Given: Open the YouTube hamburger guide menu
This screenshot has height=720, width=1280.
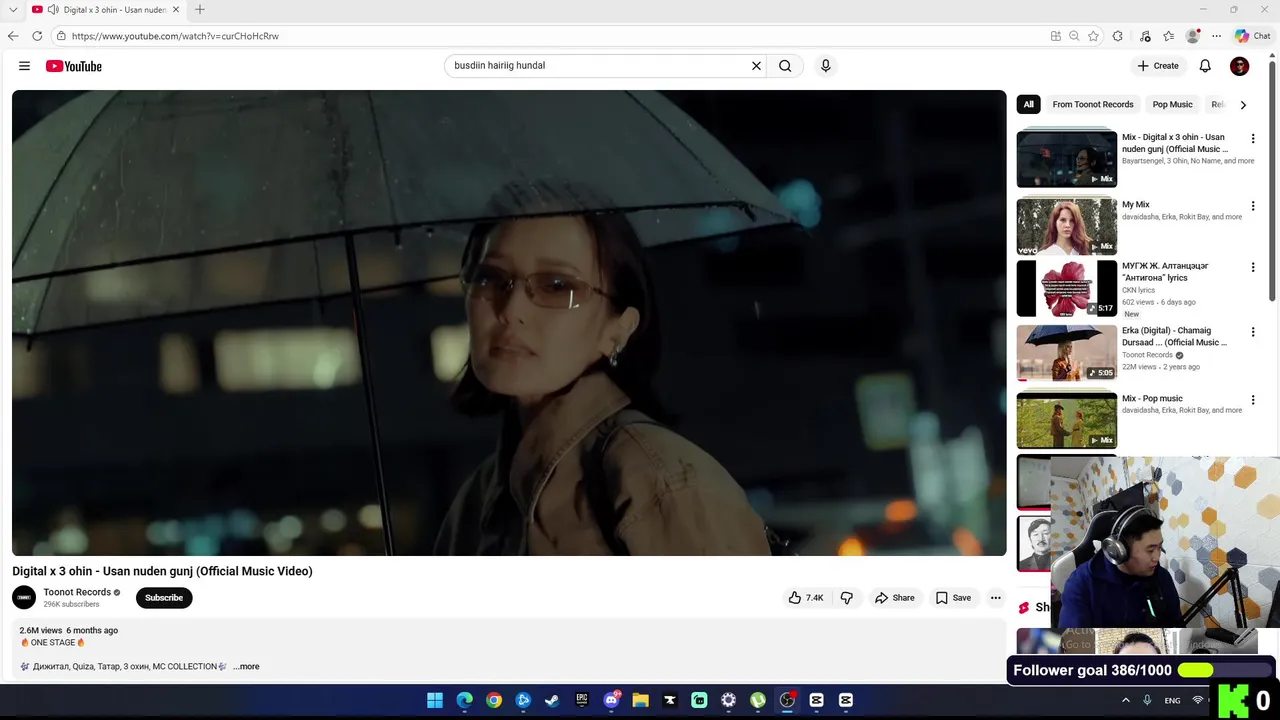Looking at the screenshot, I should 24,66.
